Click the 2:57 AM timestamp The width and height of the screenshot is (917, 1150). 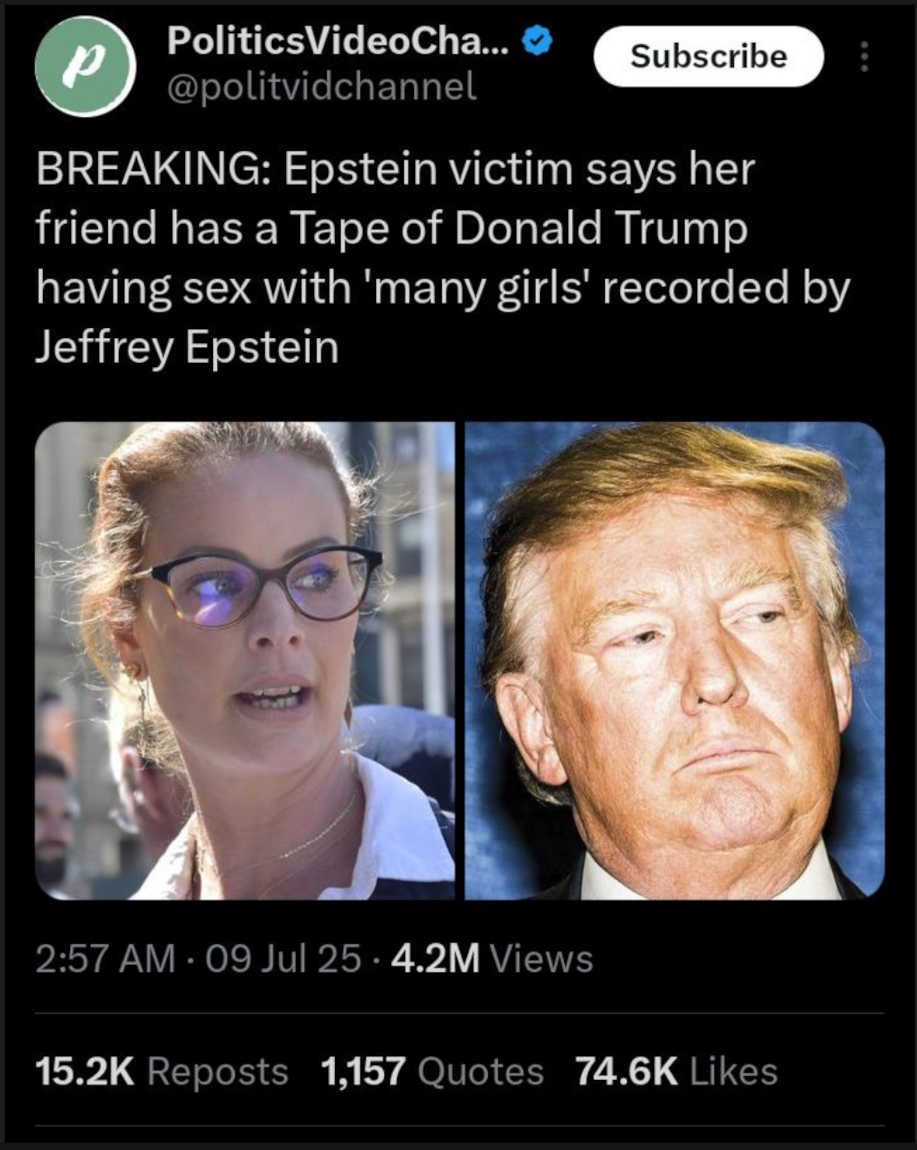click(106, 959)
